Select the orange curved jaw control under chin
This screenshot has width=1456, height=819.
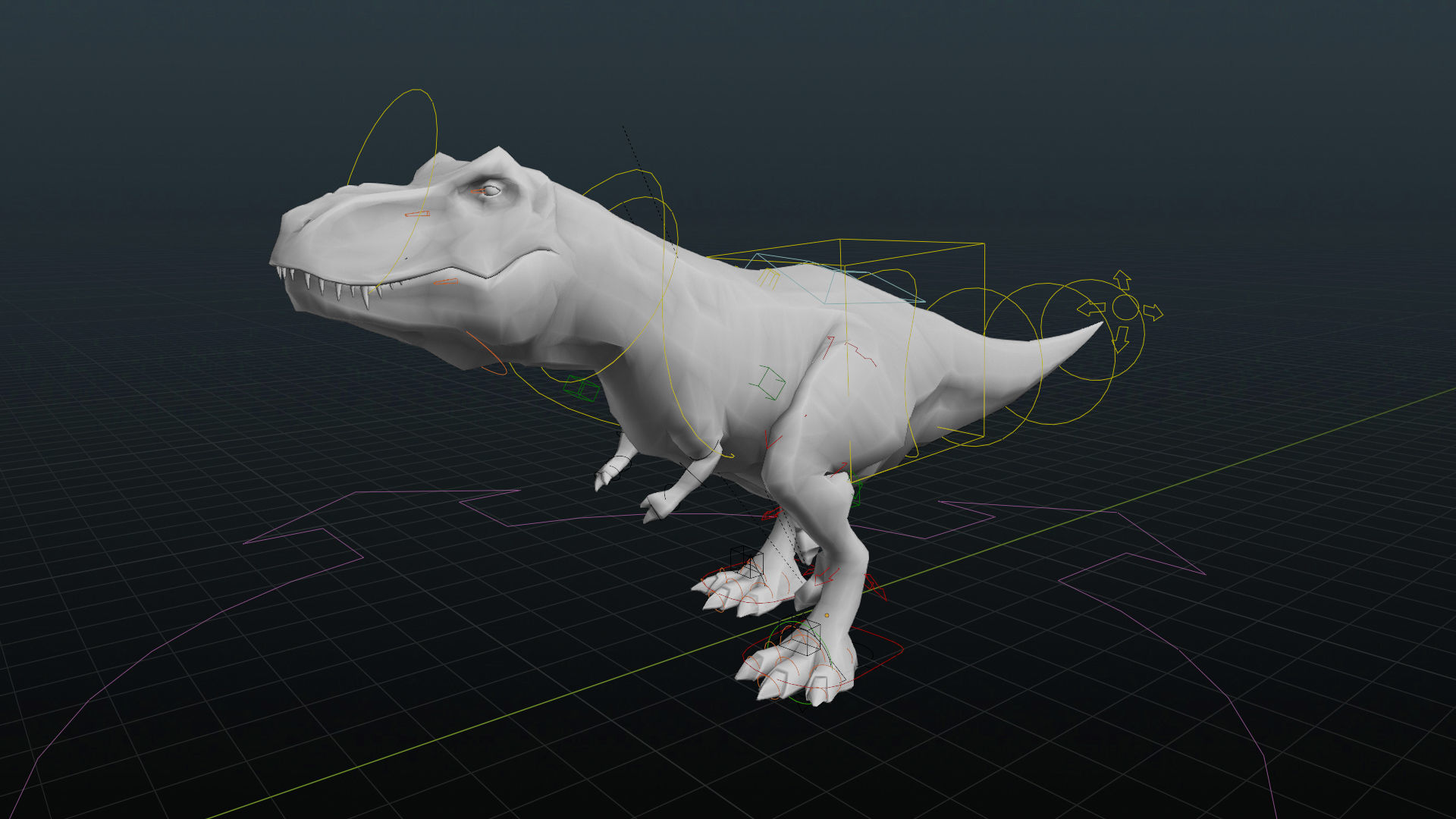485,353
